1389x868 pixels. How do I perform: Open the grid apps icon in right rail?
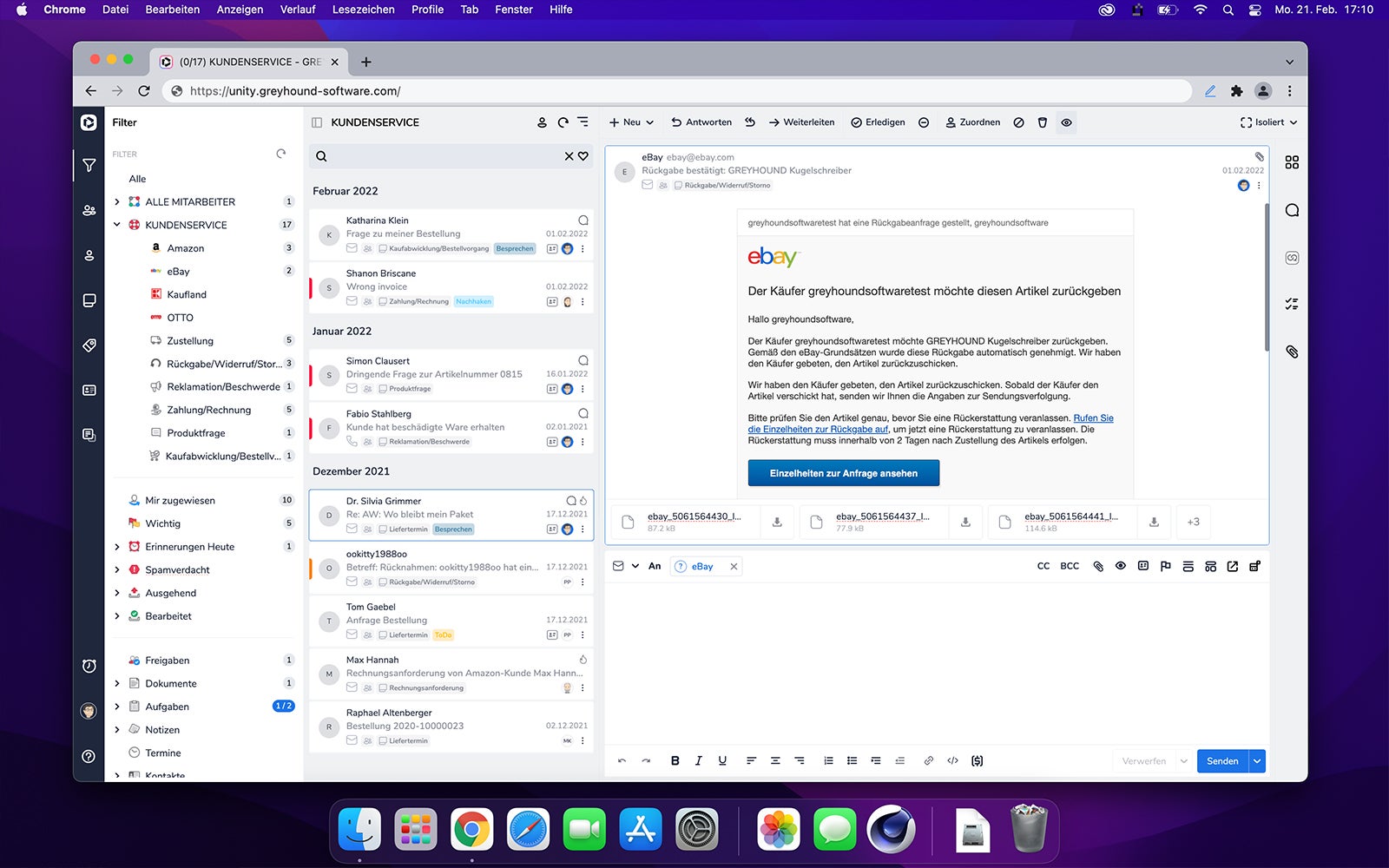(1292, 162)
